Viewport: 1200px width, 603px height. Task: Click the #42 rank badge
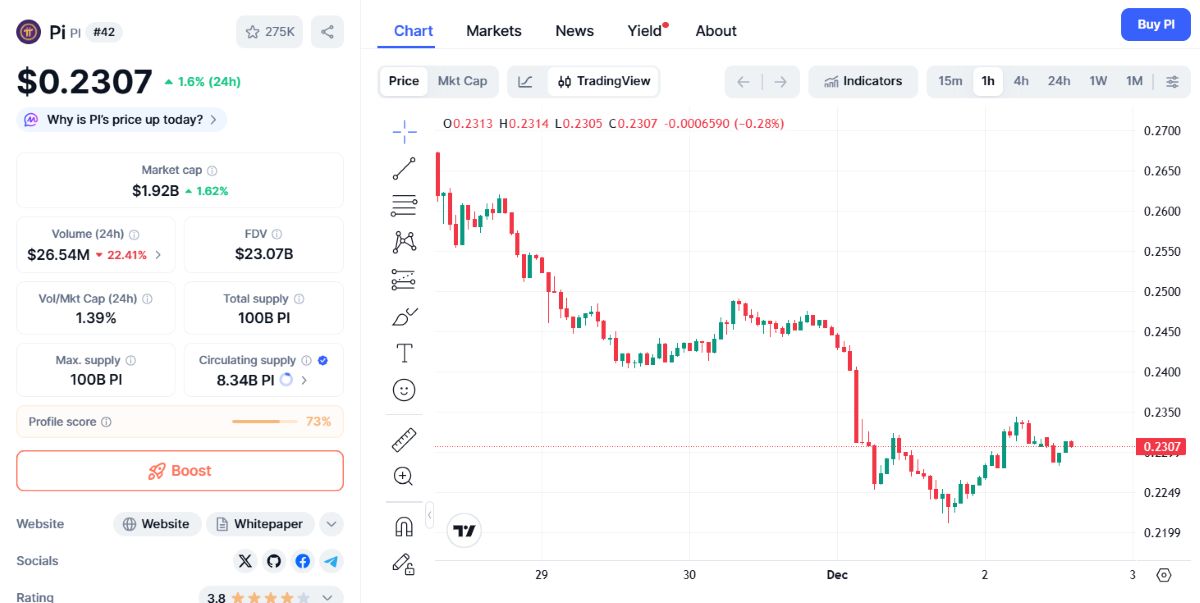pyautogui.click(x=104, y=32)
